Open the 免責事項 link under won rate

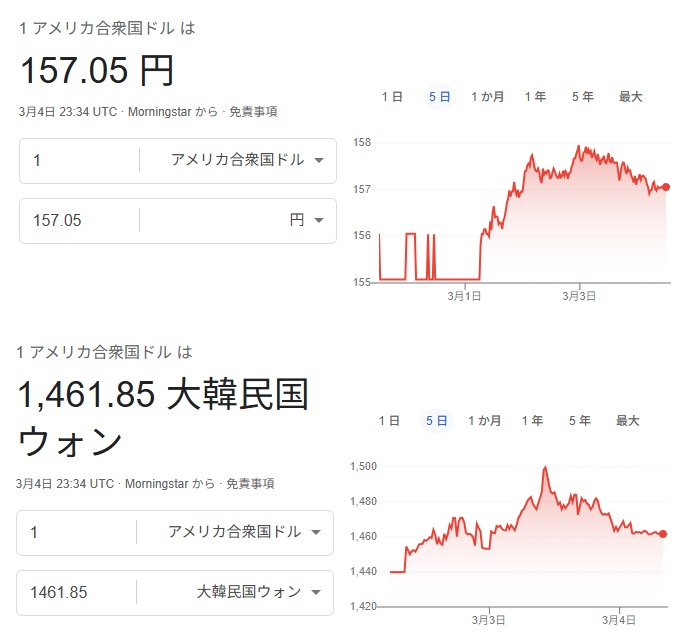pos(250,484)
